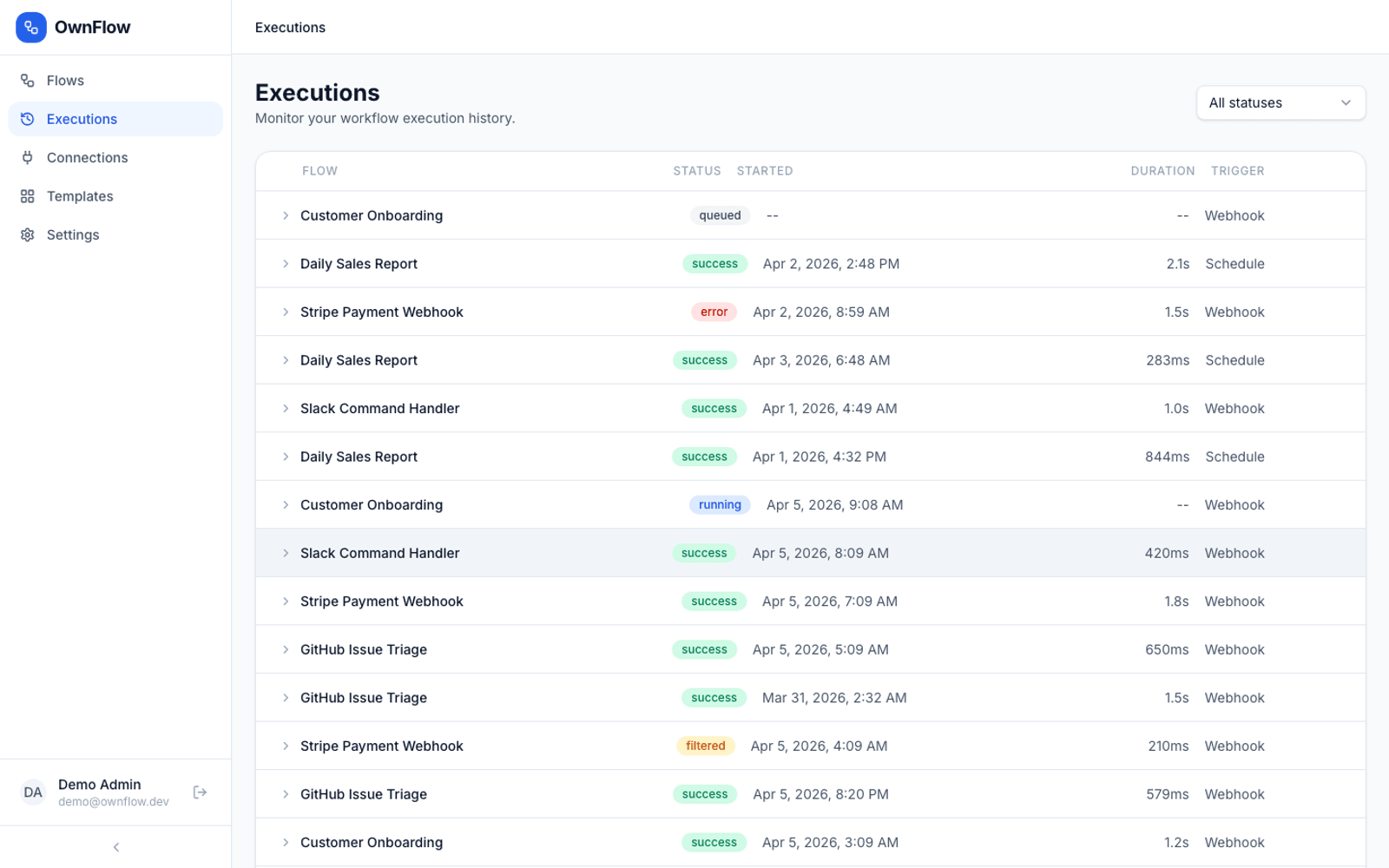Select the Executions menu item

(115, 119)
